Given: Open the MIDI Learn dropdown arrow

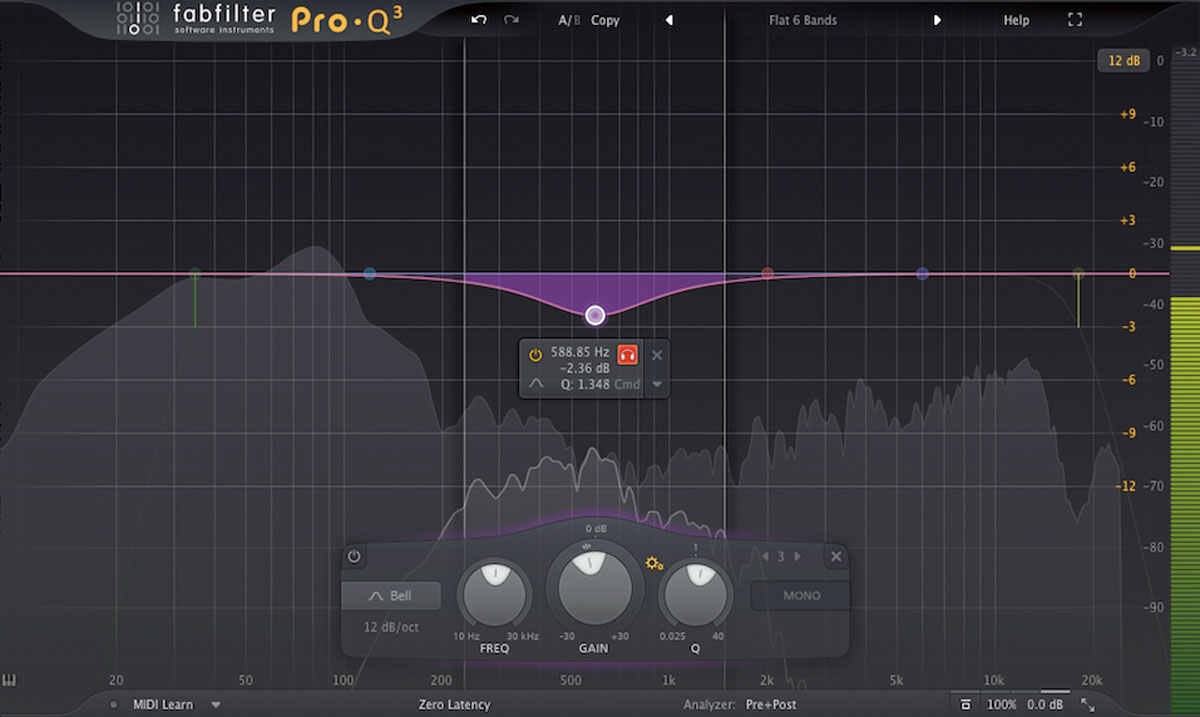Looking at the screenshot, I should click(x=215, y=705).
